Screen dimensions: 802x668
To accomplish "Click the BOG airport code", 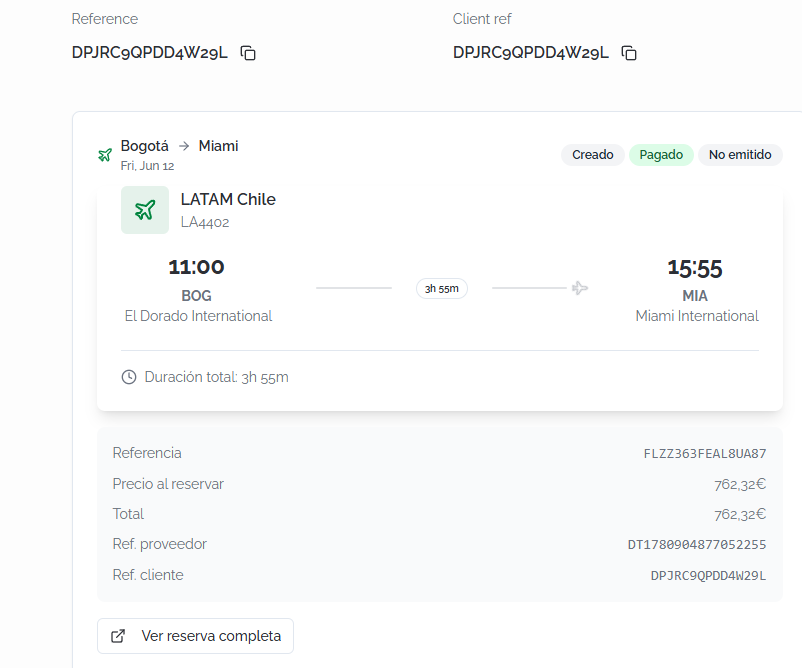I will point(196,296).
